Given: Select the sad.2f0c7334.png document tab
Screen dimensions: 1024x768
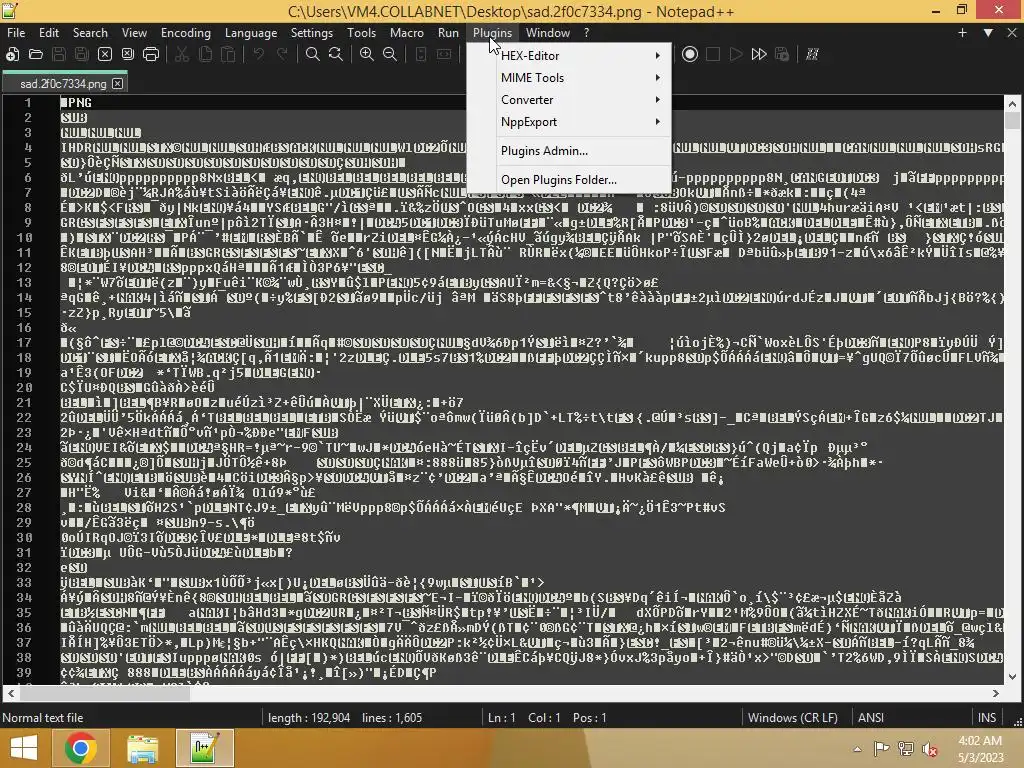Looking at the screenshot, I should [63, 84].
